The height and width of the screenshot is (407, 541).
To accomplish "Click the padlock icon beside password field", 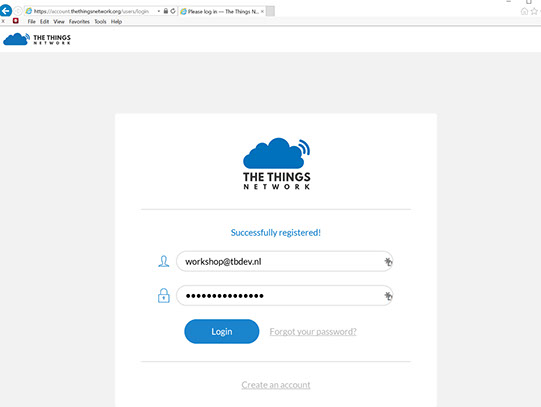I will tap(164, 296).
